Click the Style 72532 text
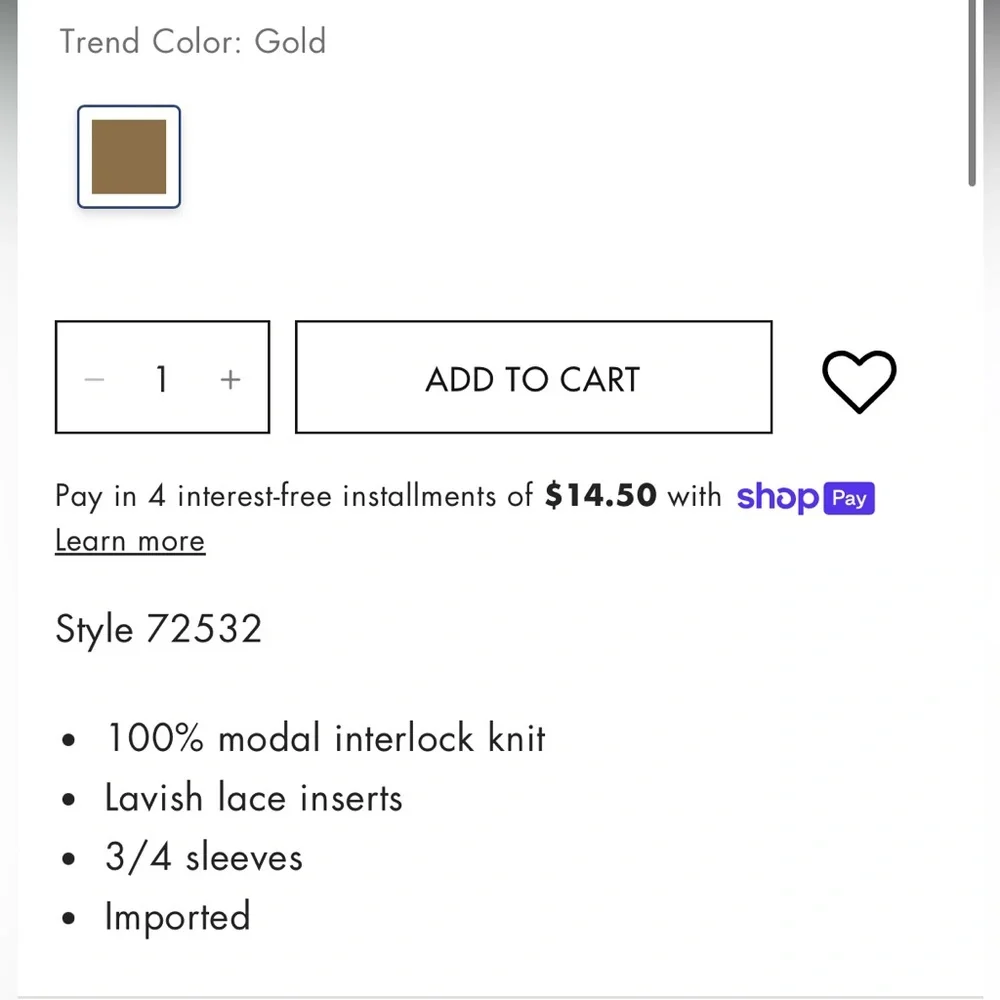The width and height of the screenshot is (1000, 1000). 159,629
